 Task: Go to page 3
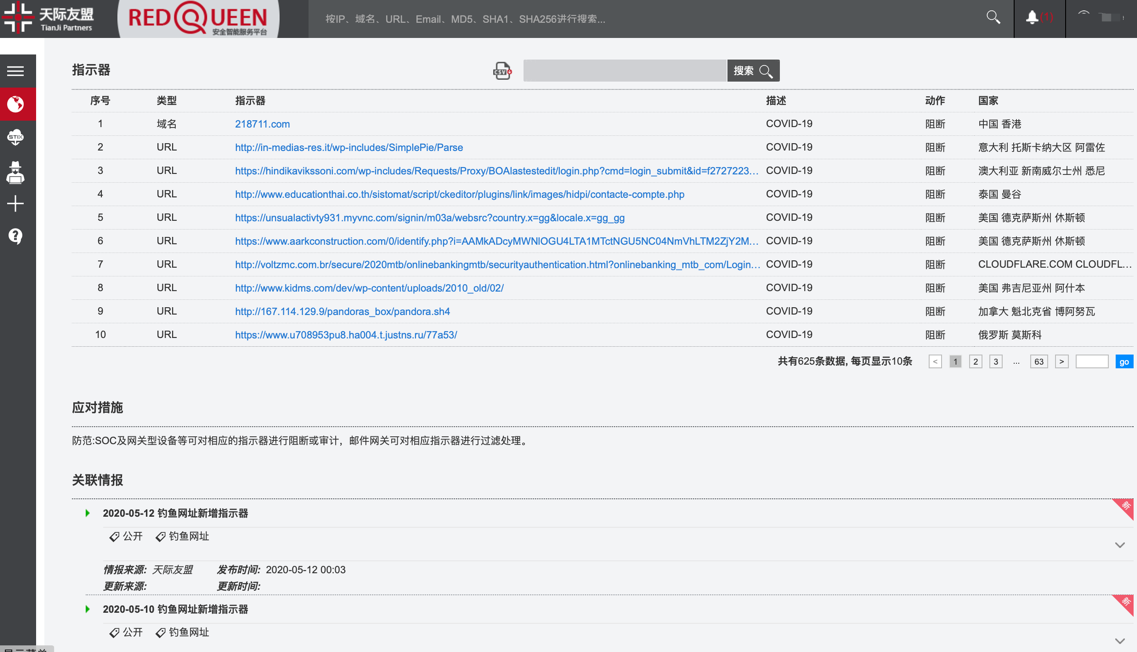996,361
